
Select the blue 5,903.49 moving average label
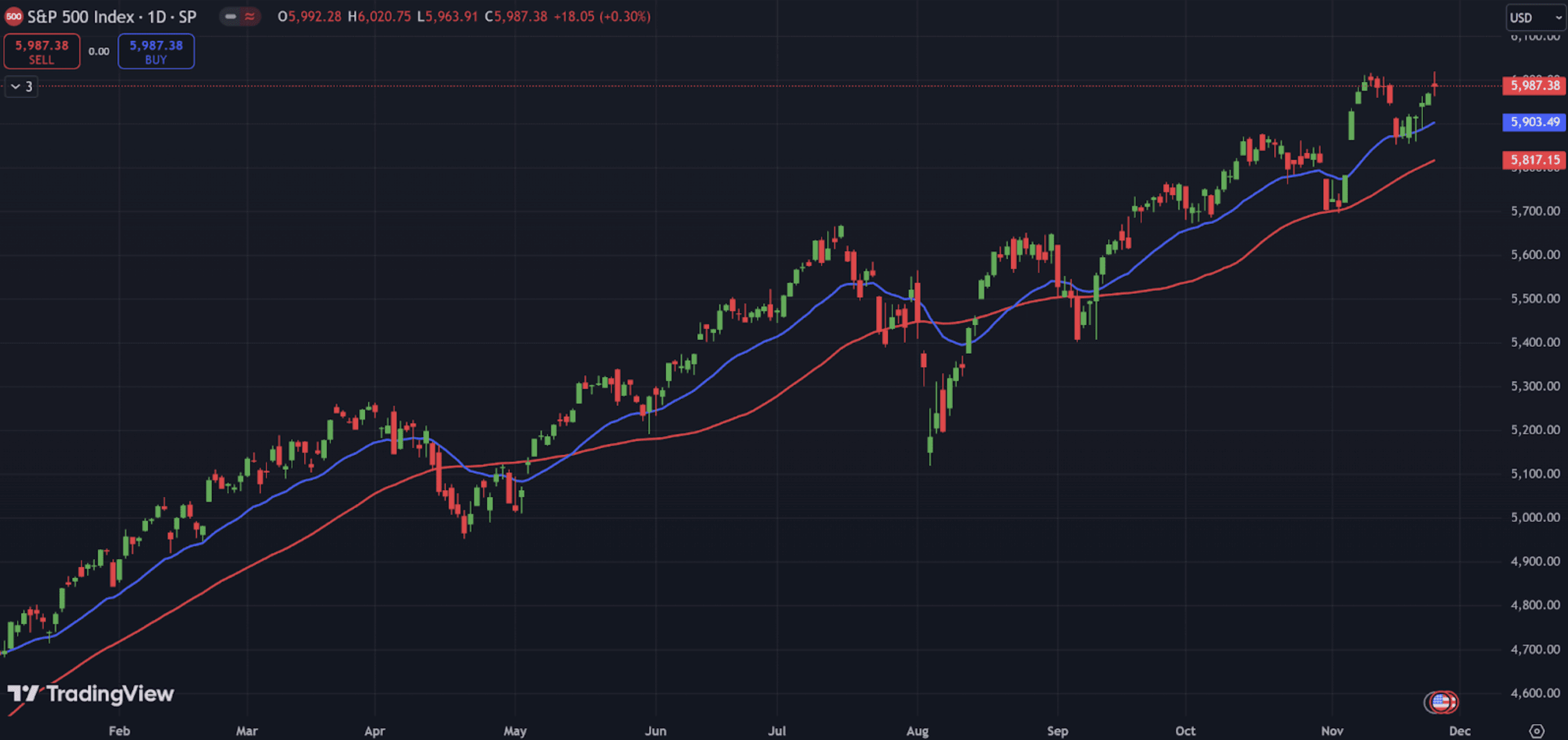pyautogui.click(x=1534, y=122)
